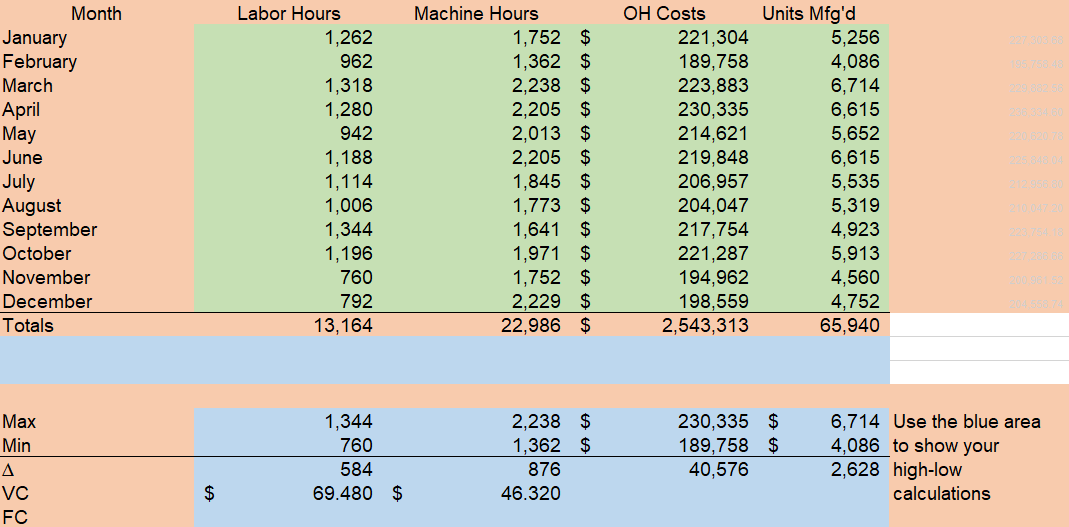Select May labor hours 942
This screenshot has height=527, width=1069.
[356, 134]
